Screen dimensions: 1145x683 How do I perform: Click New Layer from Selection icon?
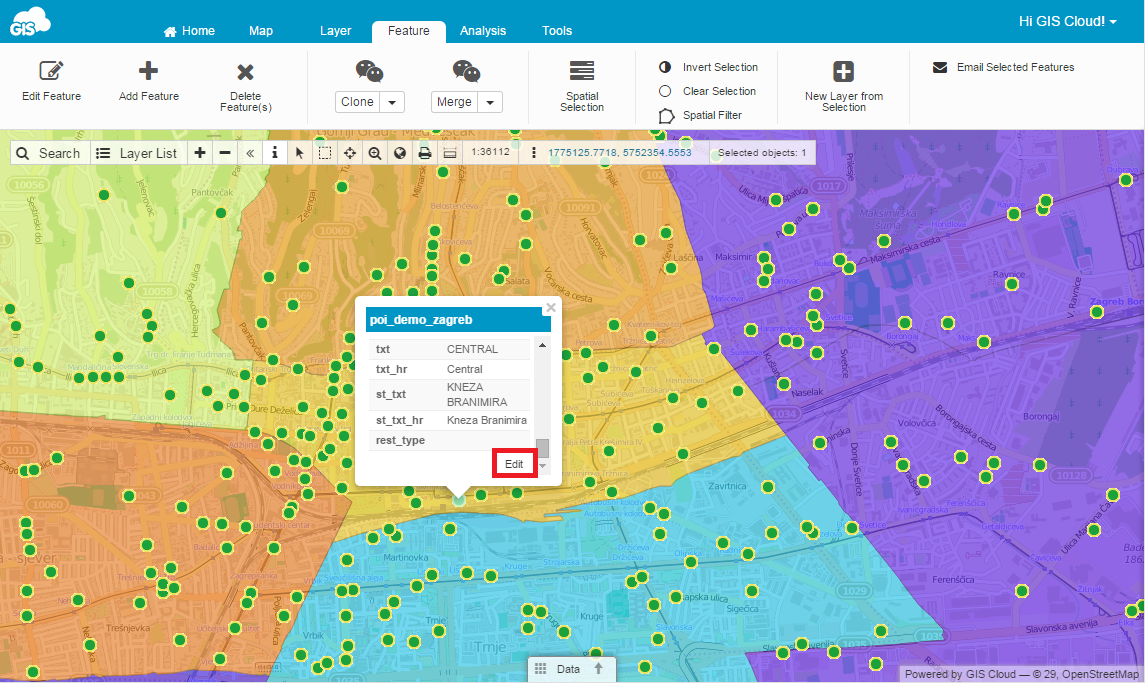coord(843,71)
